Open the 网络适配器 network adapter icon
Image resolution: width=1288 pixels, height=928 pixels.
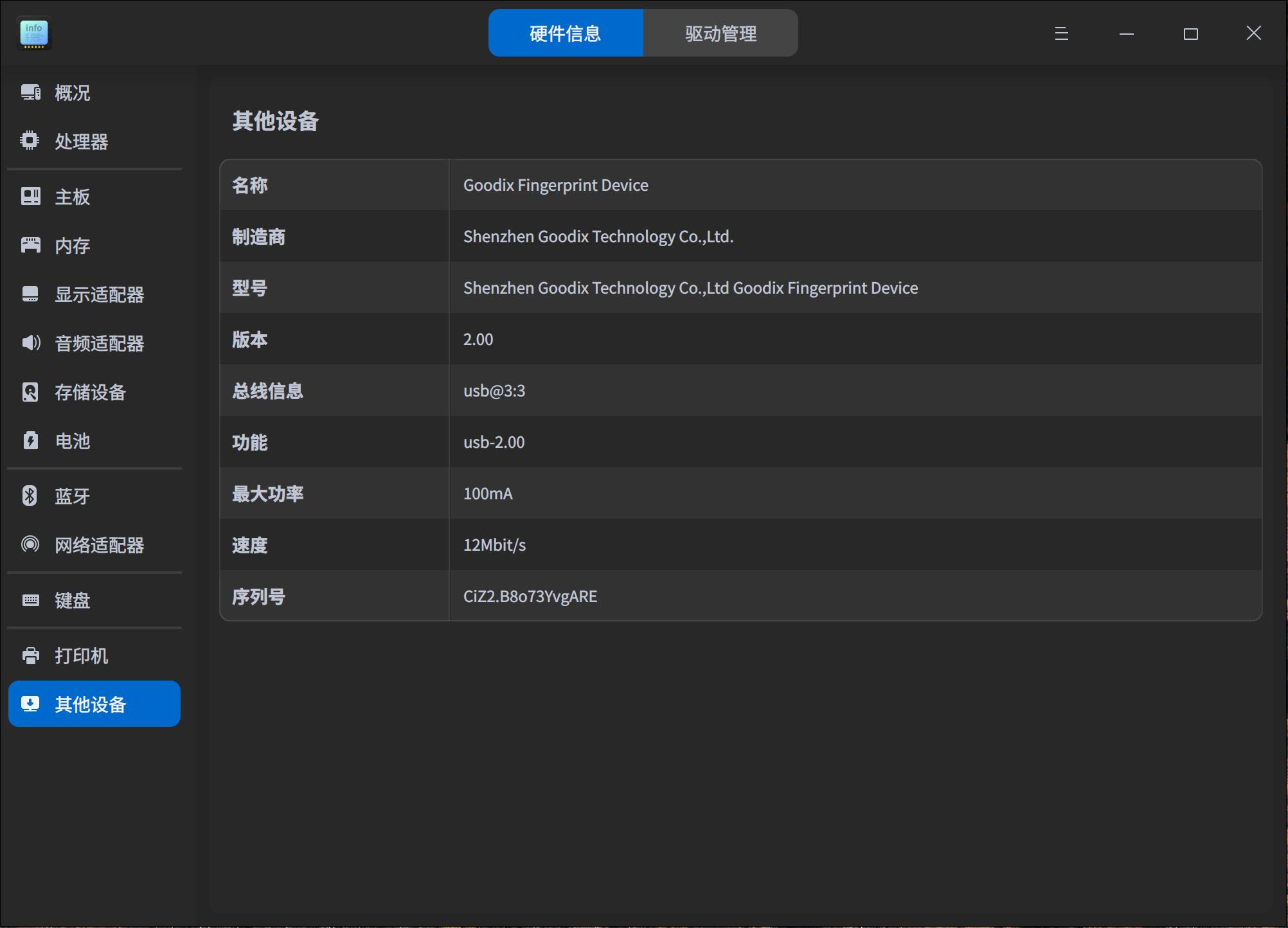point(31,544)
